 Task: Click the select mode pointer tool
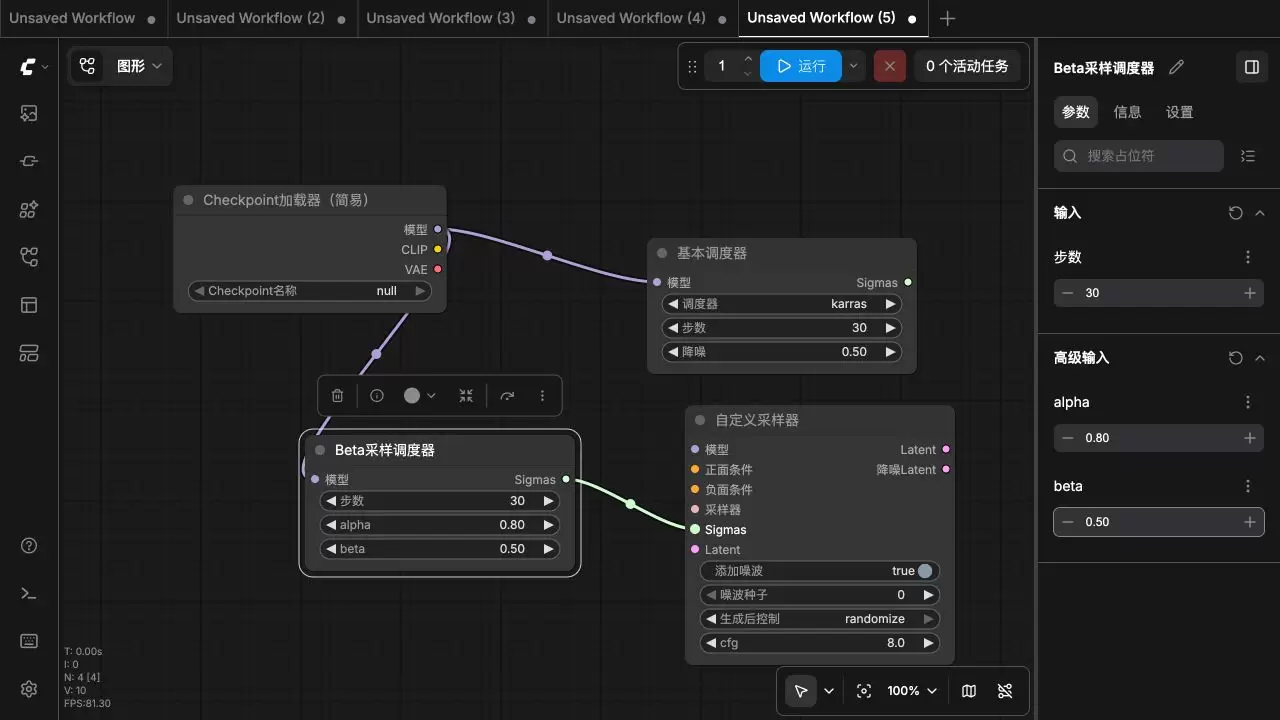pos(801,691)
